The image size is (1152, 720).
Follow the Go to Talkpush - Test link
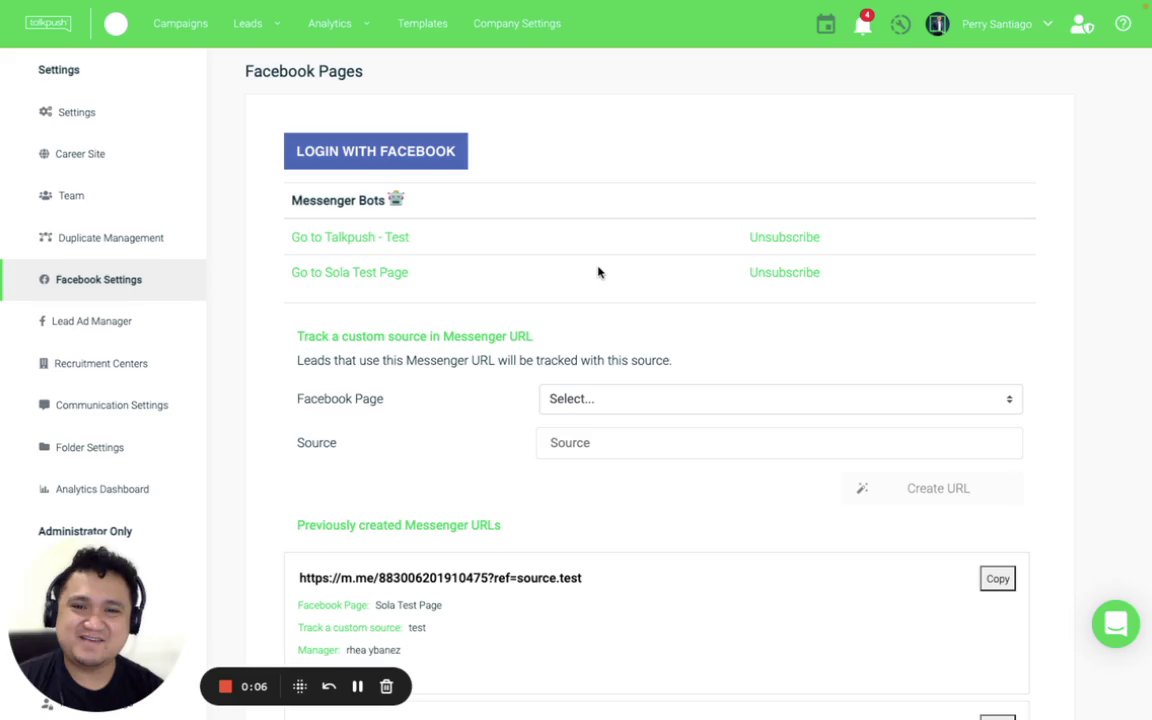[350, 237]
